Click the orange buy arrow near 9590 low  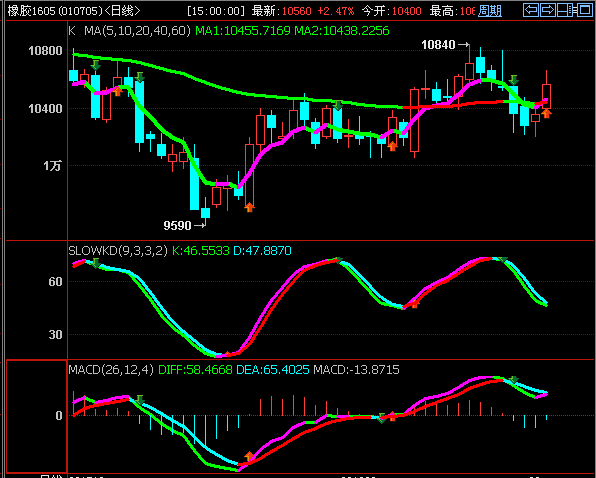[249, 207]
